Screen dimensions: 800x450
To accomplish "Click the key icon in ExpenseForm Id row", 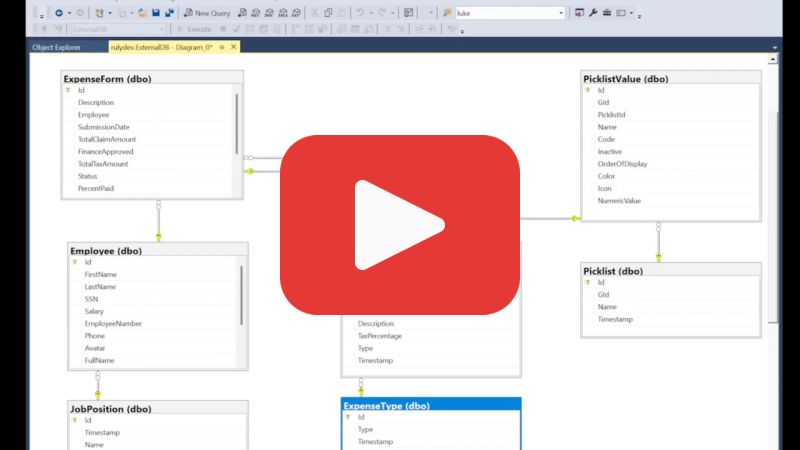I will pos(68,90).
